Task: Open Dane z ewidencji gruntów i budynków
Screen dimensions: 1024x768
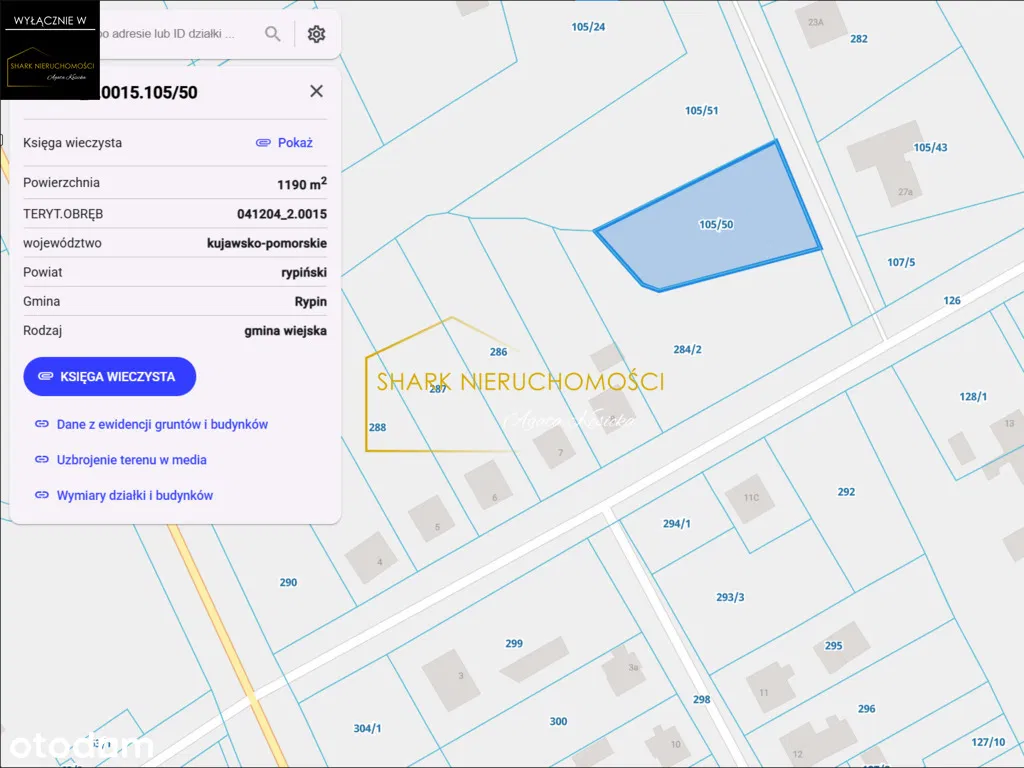Action: (x=163, y=424)
